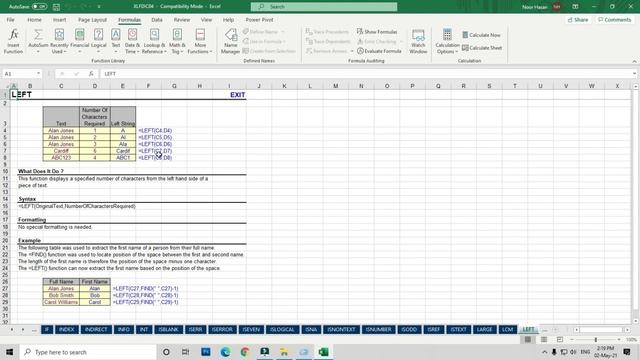Screen dimensions: 640x360
Task: Open Calculation Options dropdown
Action: click(x=447, y=41)
